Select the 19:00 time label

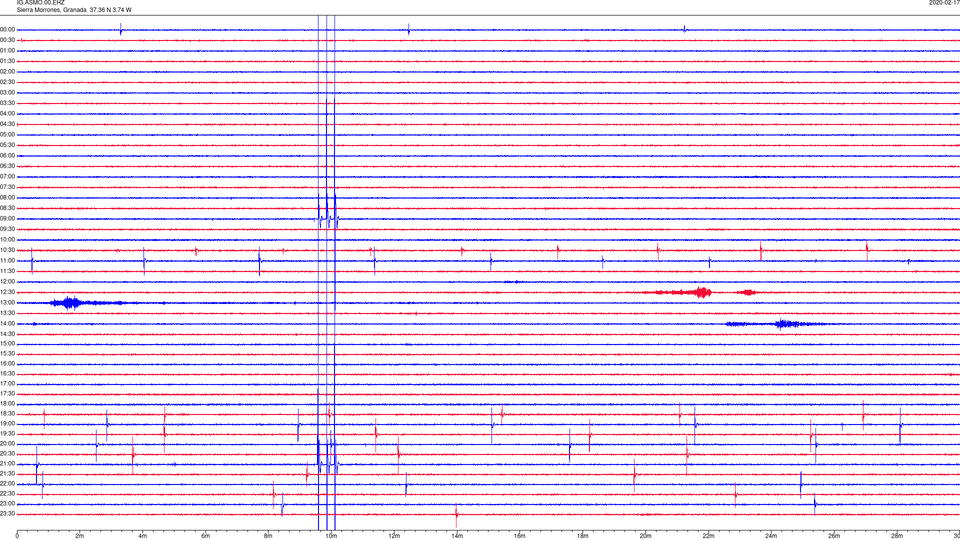click(x=7, y=424)
